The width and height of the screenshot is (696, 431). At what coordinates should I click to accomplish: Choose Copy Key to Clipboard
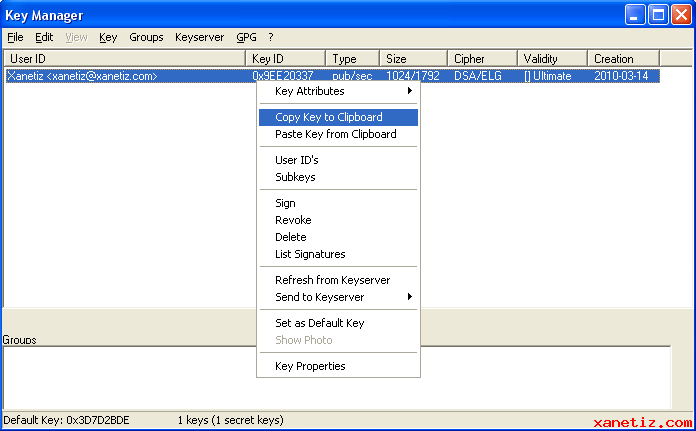tap(338, 117)
